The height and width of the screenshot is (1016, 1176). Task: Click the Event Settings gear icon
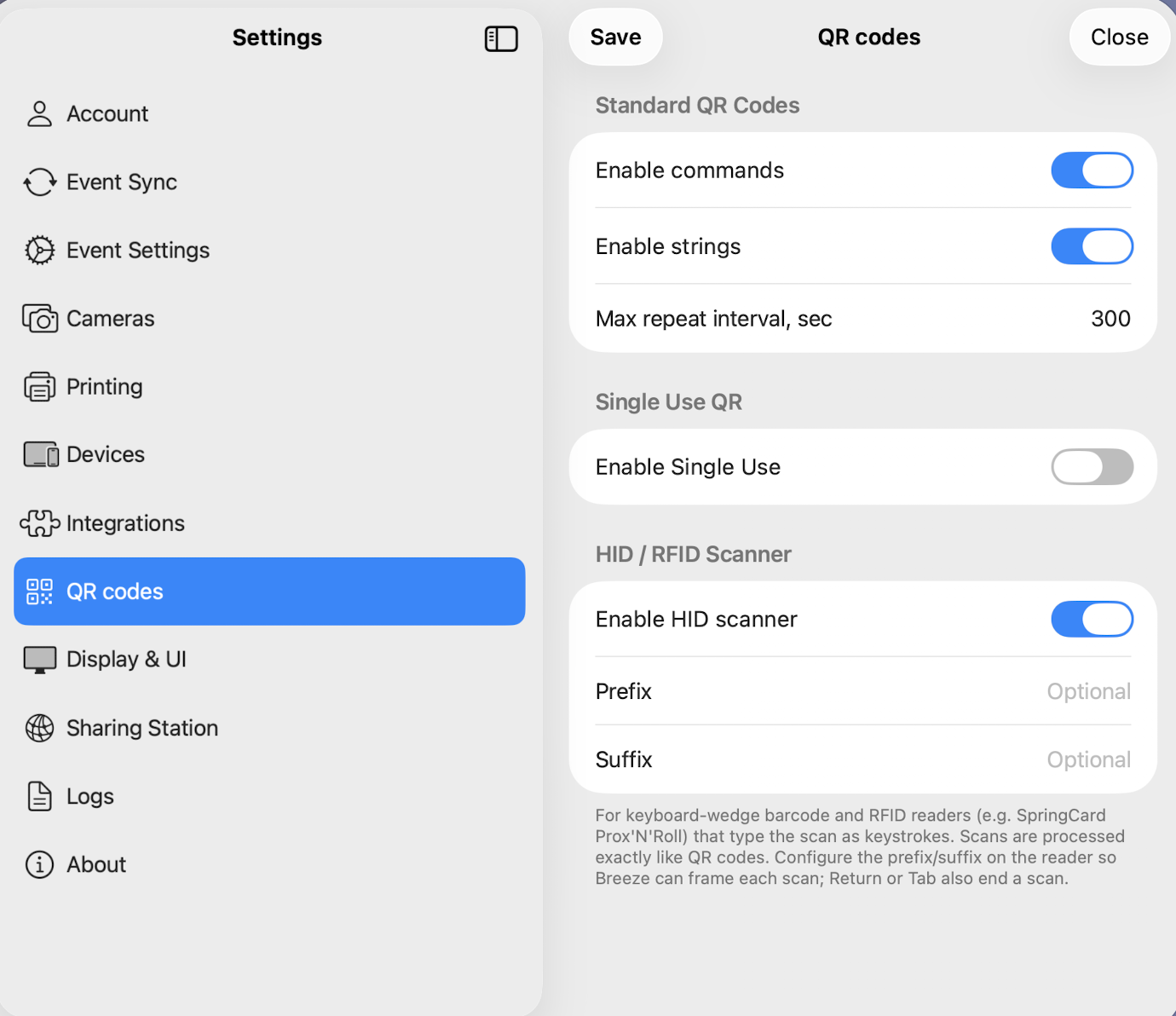coord(39,250)
